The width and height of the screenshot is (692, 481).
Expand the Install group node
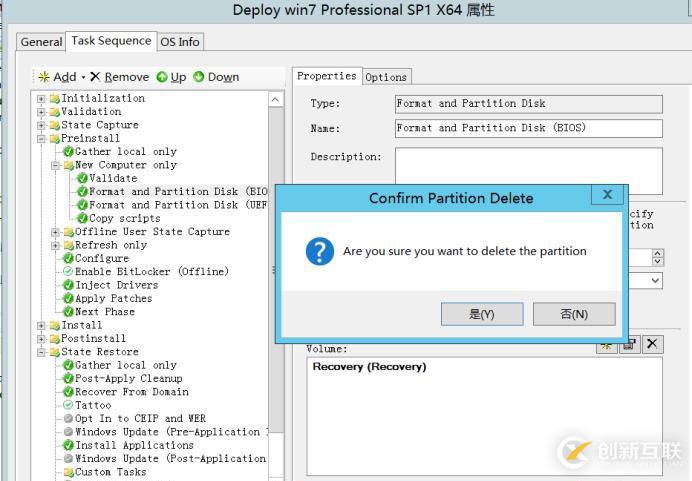point(41,325)
